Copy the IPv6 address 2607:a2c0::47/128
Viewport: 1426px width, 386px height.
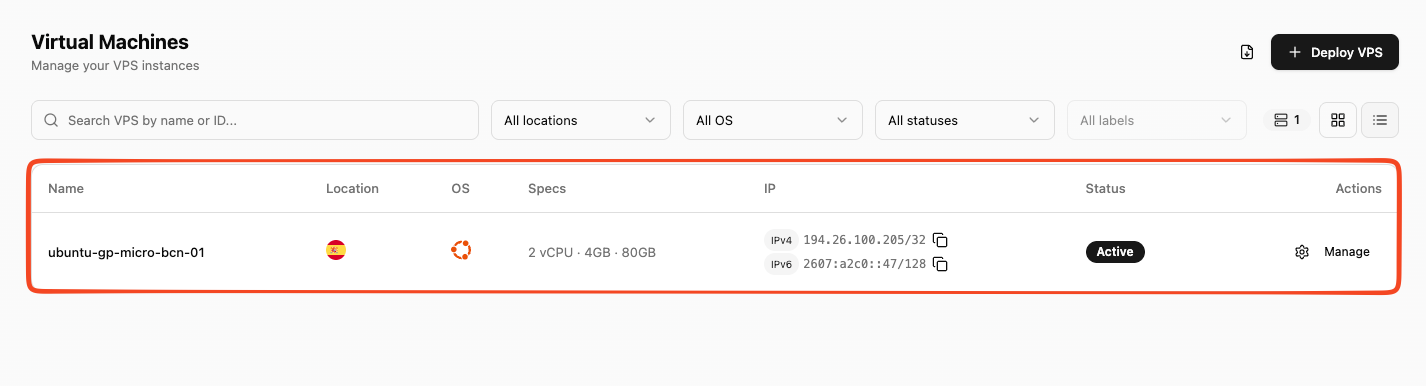pyautogui.click(x=940, y=264)
